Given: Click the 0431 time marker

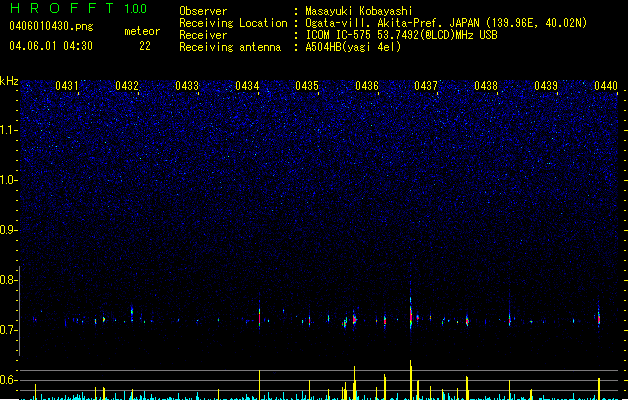Looking at the screenshot, I should coord(67,86).
